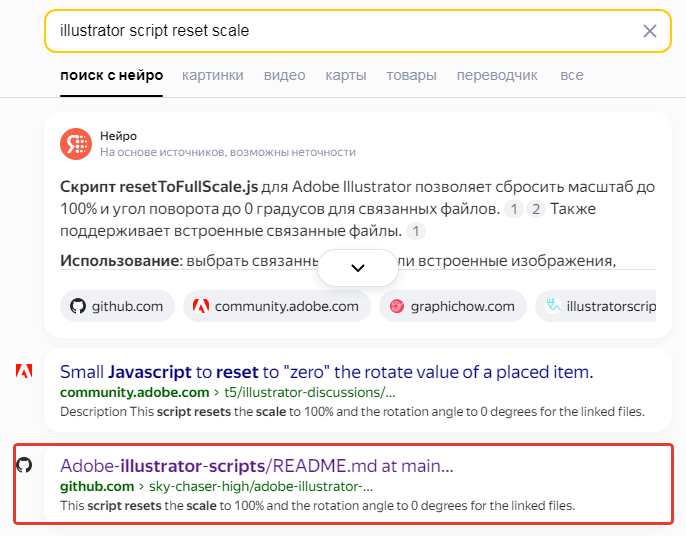
Task: Click the Нейро red logo icon
Action: click(x=75, y=144)
